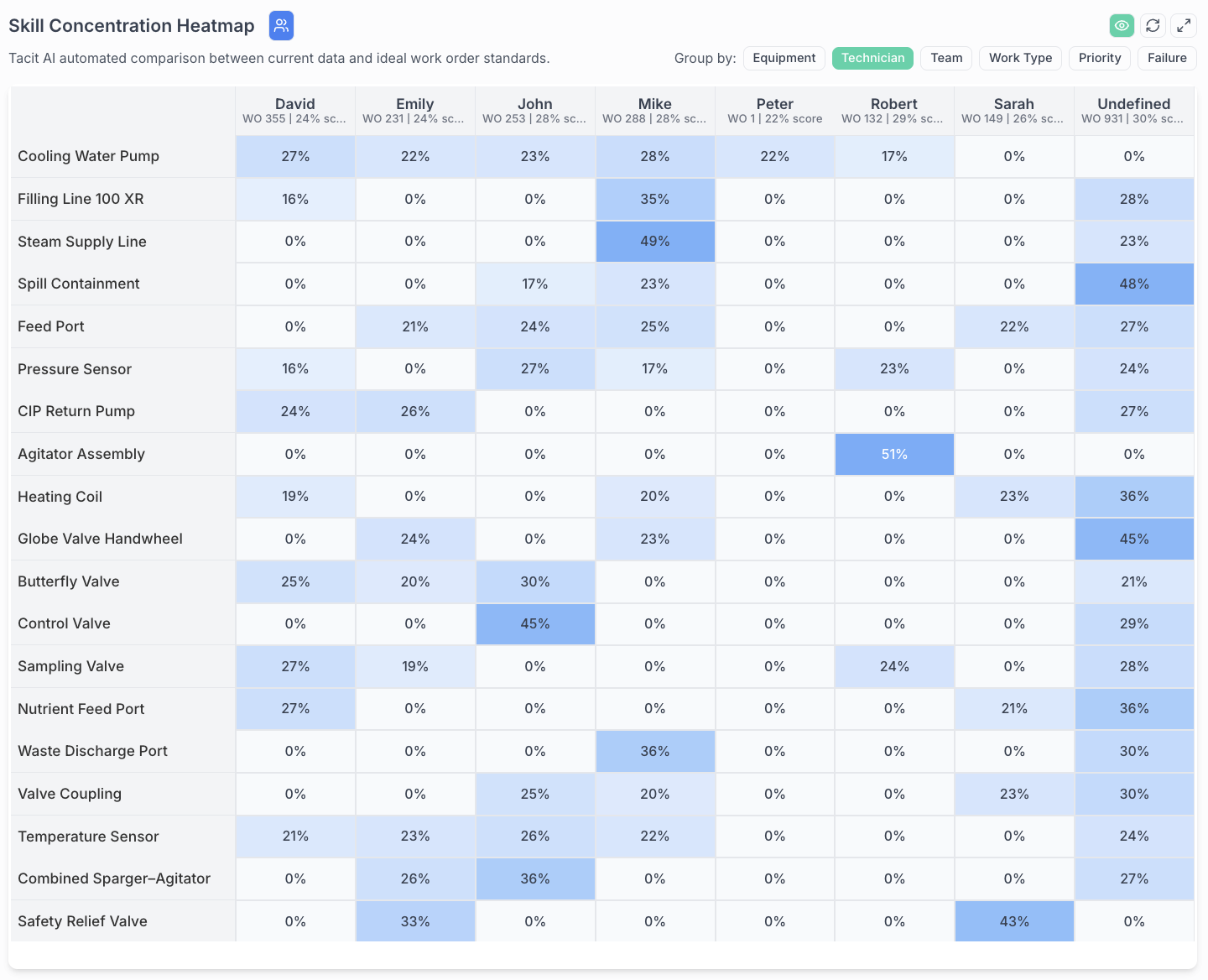The image size is (1208, 980).
Task: Group by Failure
Action: pyautogui.click(x=1167, y=58)
